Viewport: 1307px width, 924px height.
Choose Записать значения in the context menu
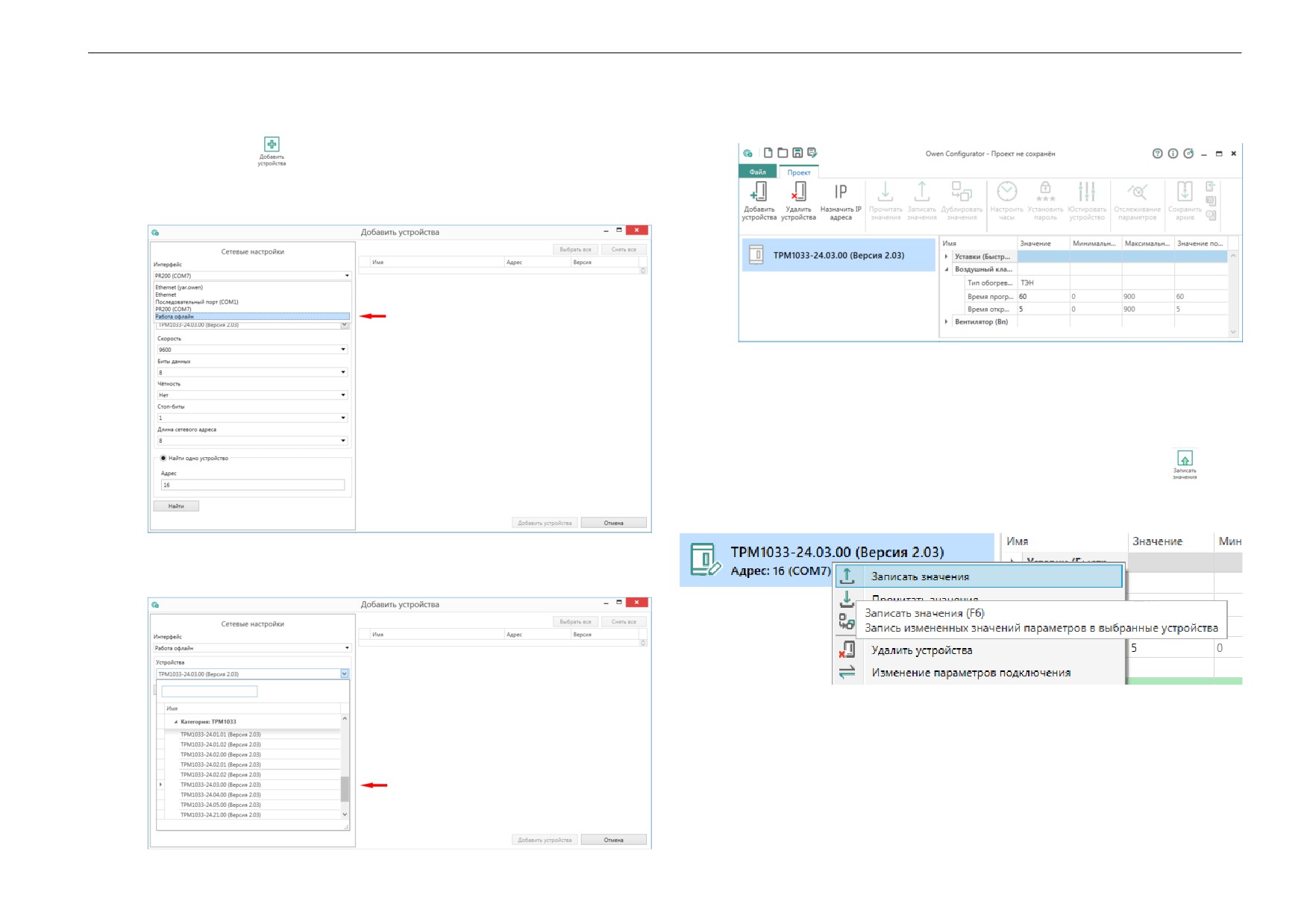pos(979,576)
